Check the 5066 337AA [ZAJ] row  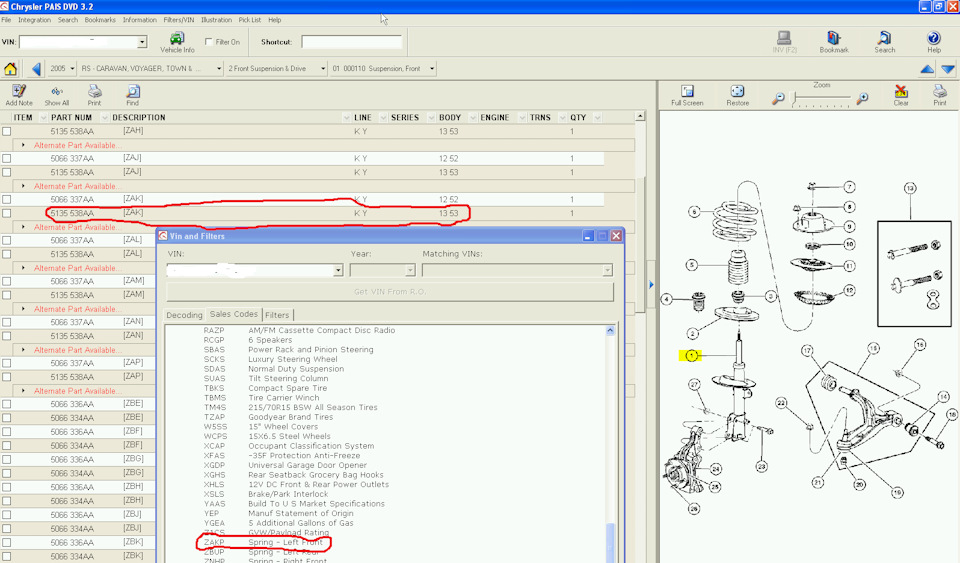[7, 158]
